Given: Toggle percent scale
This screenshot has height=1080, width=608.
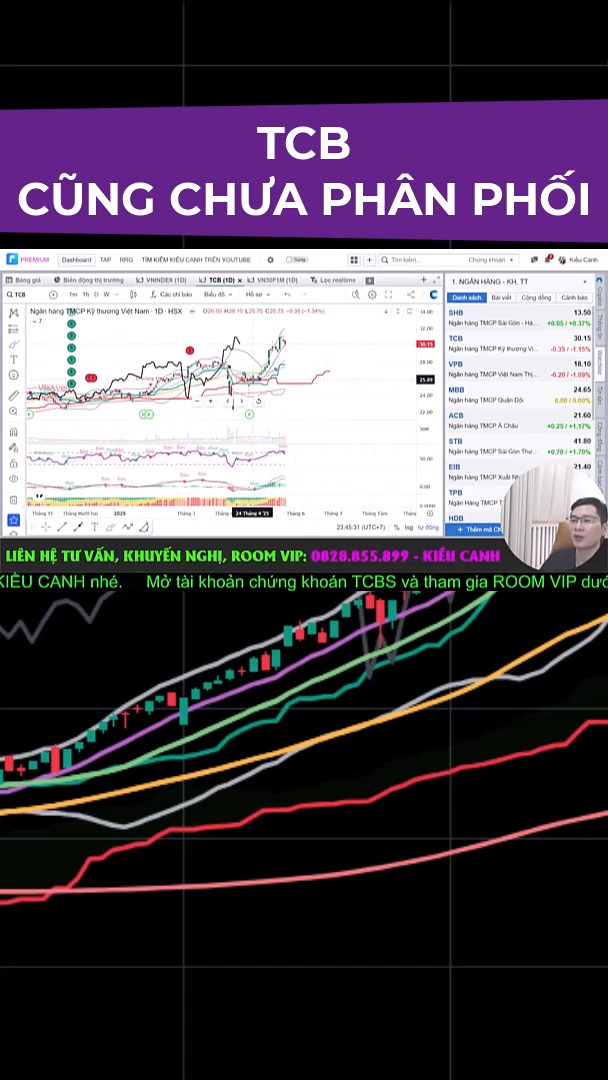Looking at the screenshot, I should click(397, 527).
